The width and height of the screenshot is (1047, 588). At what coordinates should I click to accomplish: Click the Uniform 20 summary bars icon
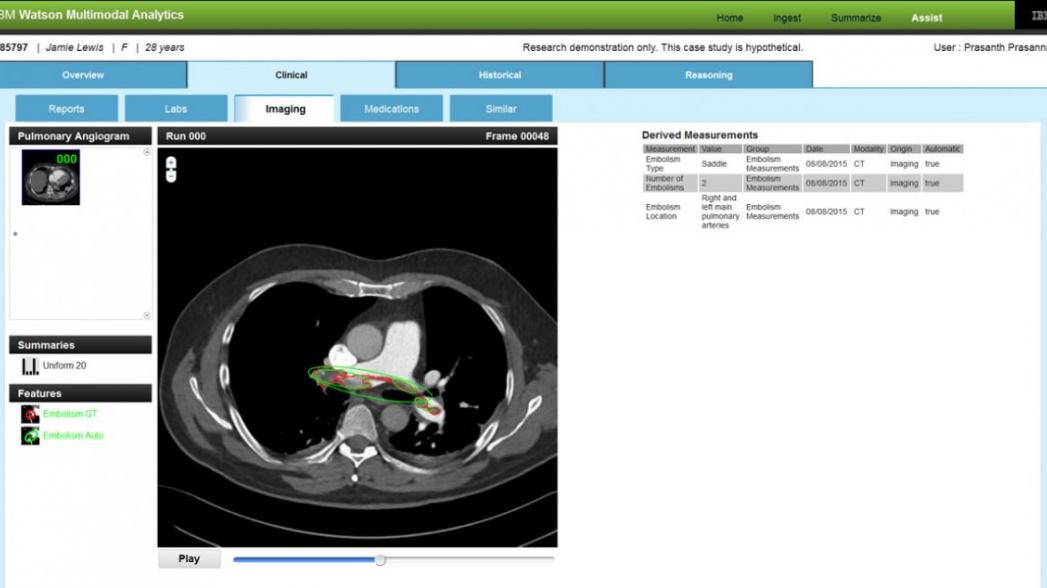point(30,366)
